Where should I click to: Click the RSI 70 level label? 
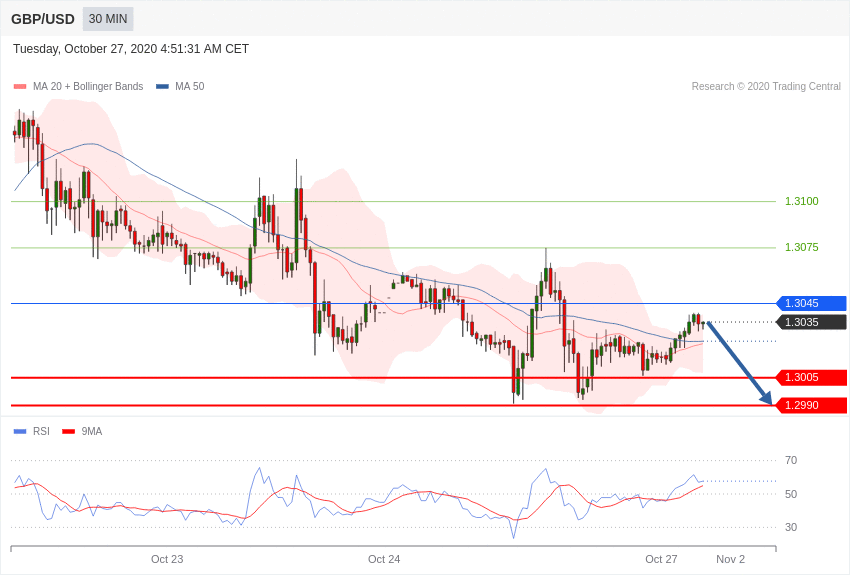(791, 460)
